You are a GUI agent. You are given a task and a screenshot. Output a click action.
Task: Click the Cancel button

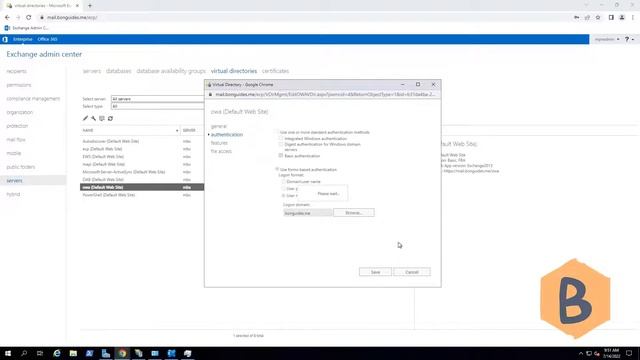point(412,272)
